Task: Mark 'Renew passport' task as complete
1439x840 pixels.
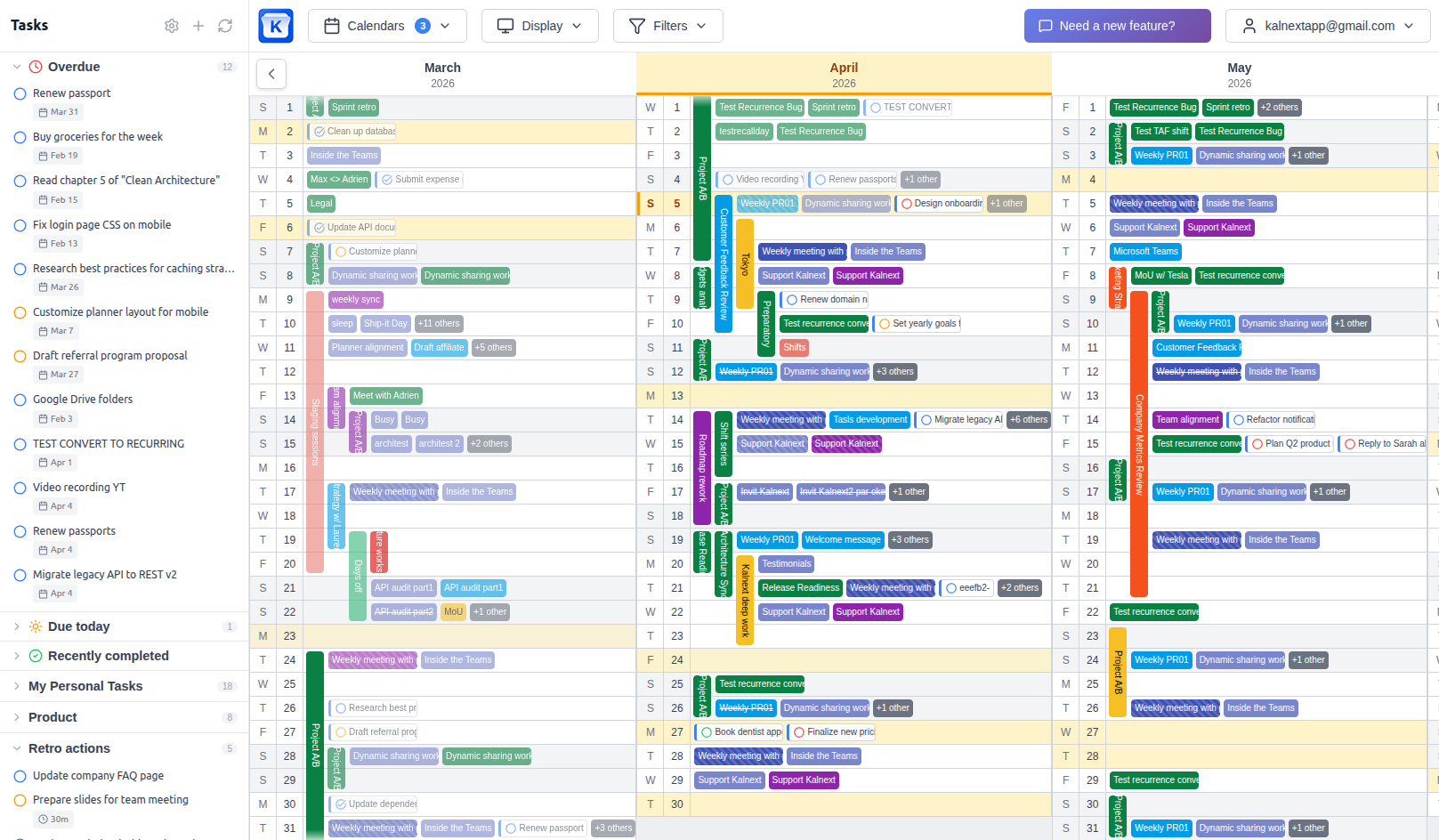Action: click(20, 93)
